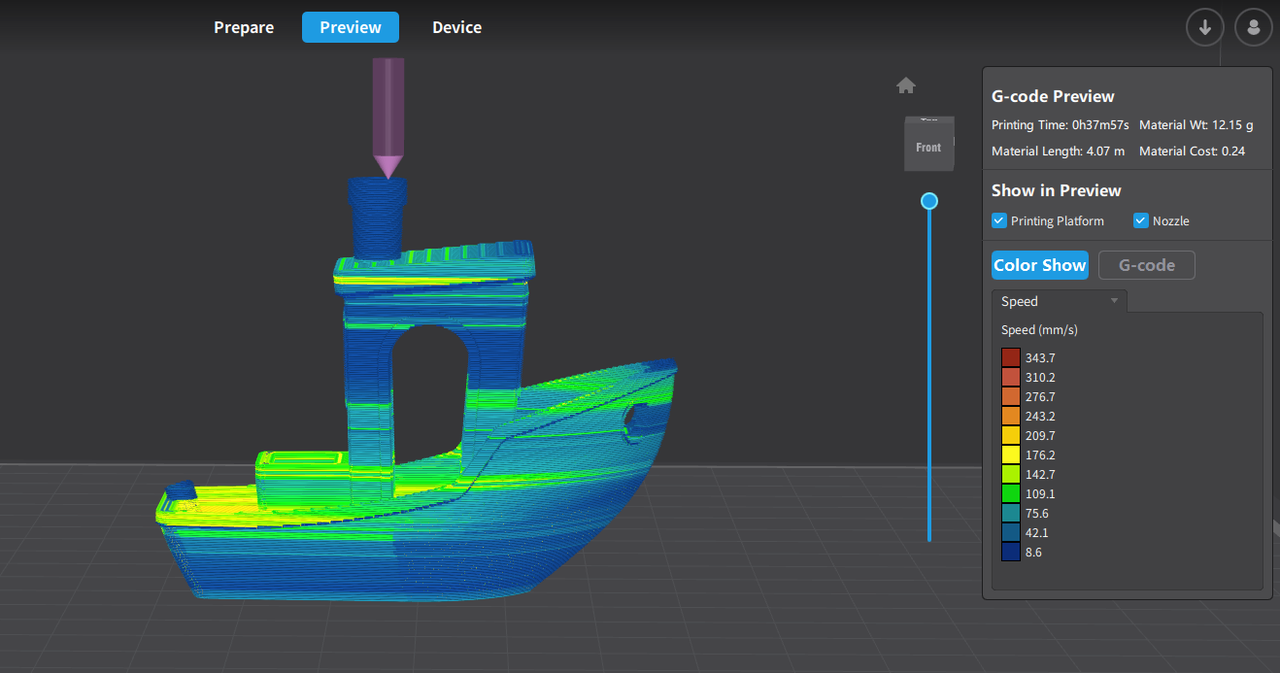Reset view with the home icon
Screen dimensions: 1280x673
coord(906,86)
